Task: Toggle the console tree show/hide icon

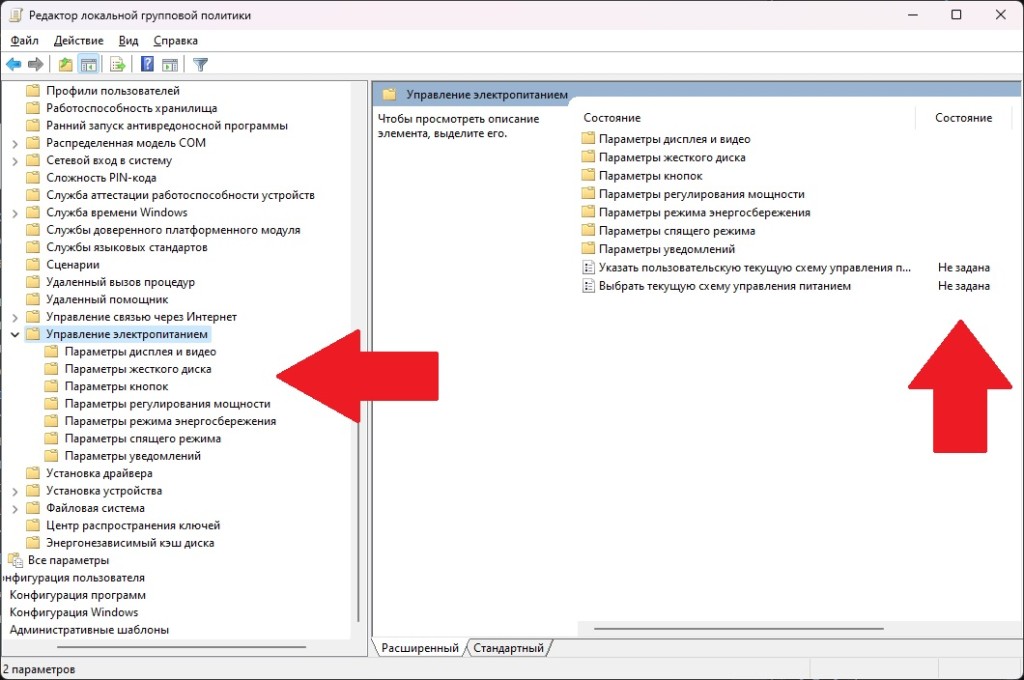Action: click(89, 65)
